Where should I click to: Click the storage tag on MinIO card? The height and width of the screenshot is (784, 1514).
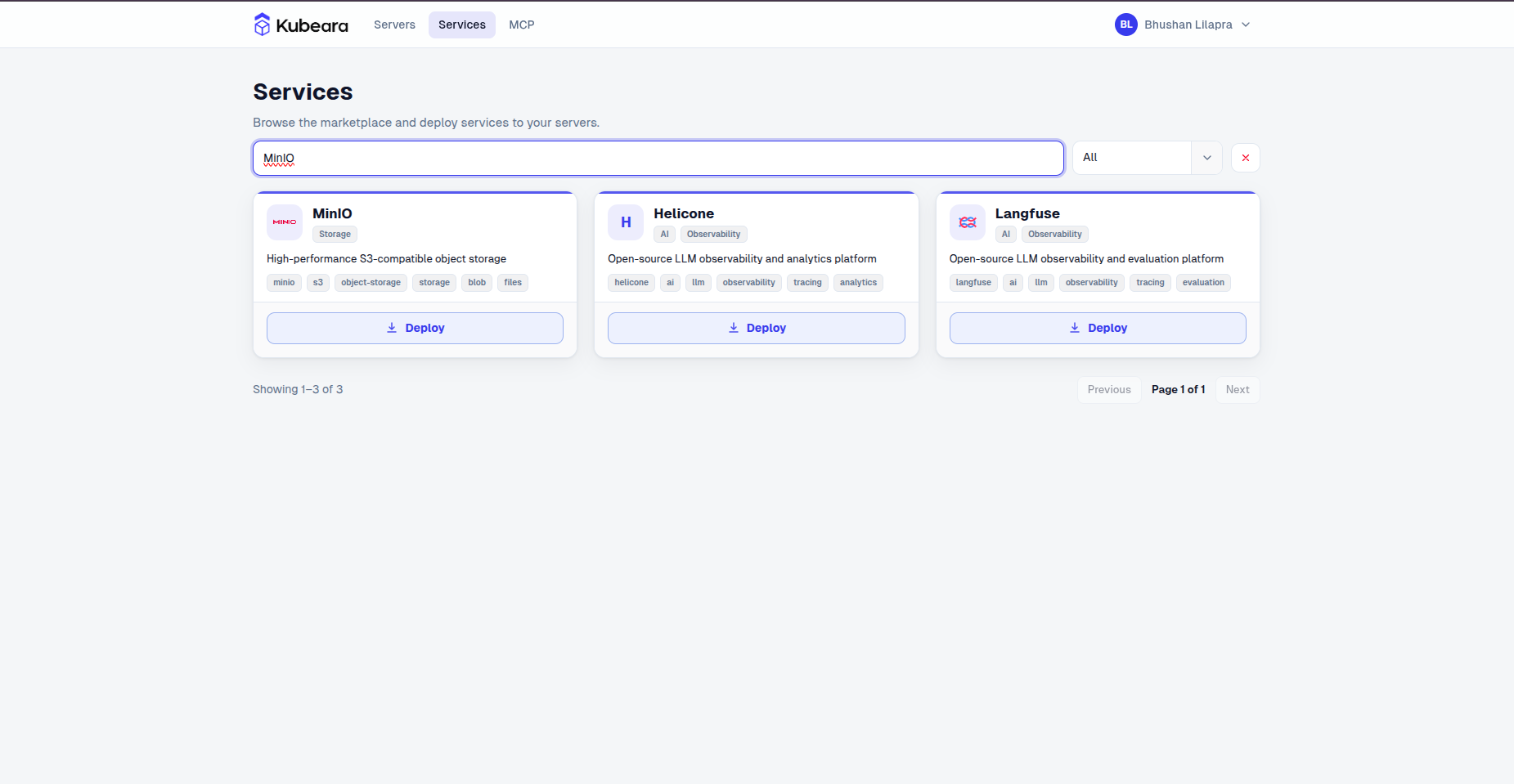(434, 283)
